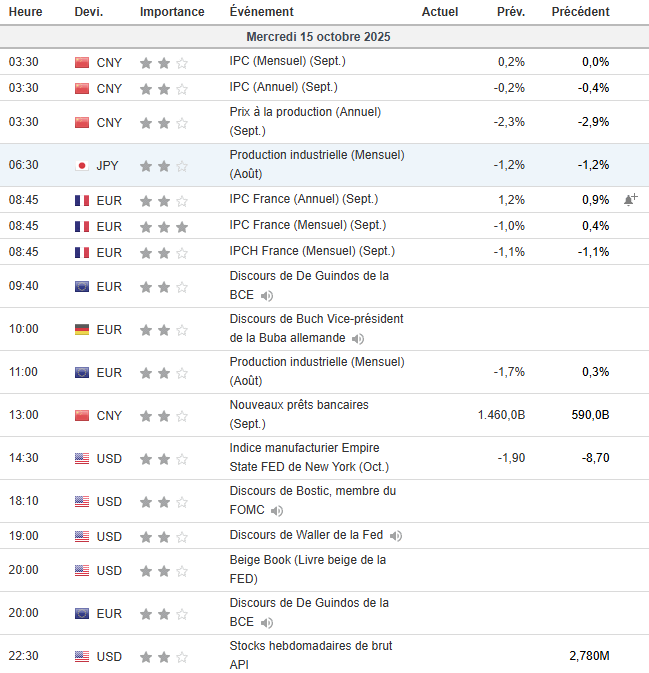Click importance stars for IPC France (Mensuel)
649x673 pixels.
[x=164, y=227]
